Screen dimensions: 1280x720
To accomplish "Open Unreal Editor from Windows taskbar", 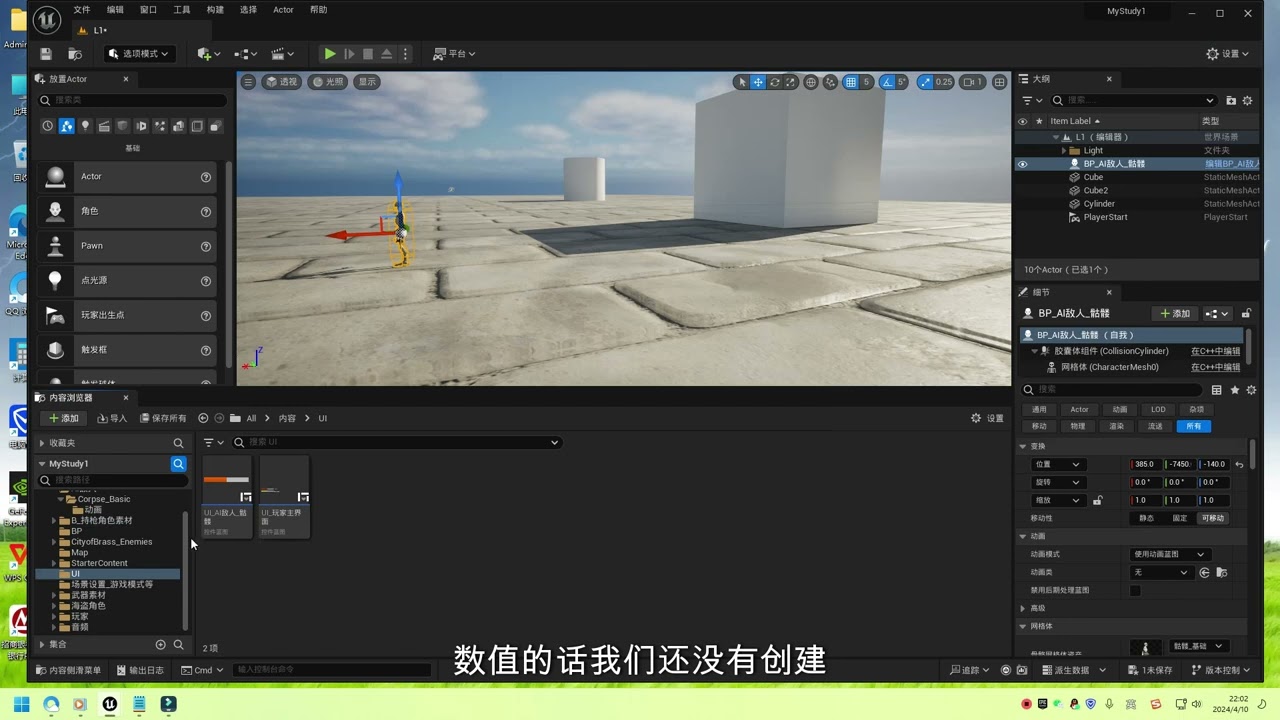I will 110,704.
